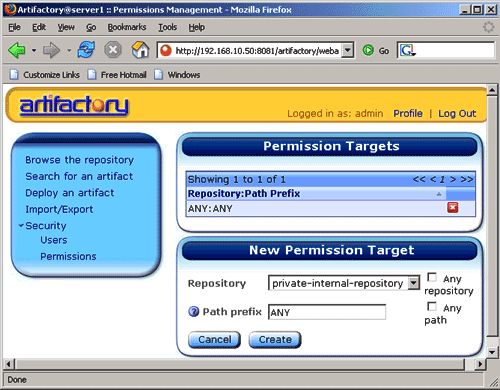
Task: Click the green Back arrow button
Action: (17, 50)
